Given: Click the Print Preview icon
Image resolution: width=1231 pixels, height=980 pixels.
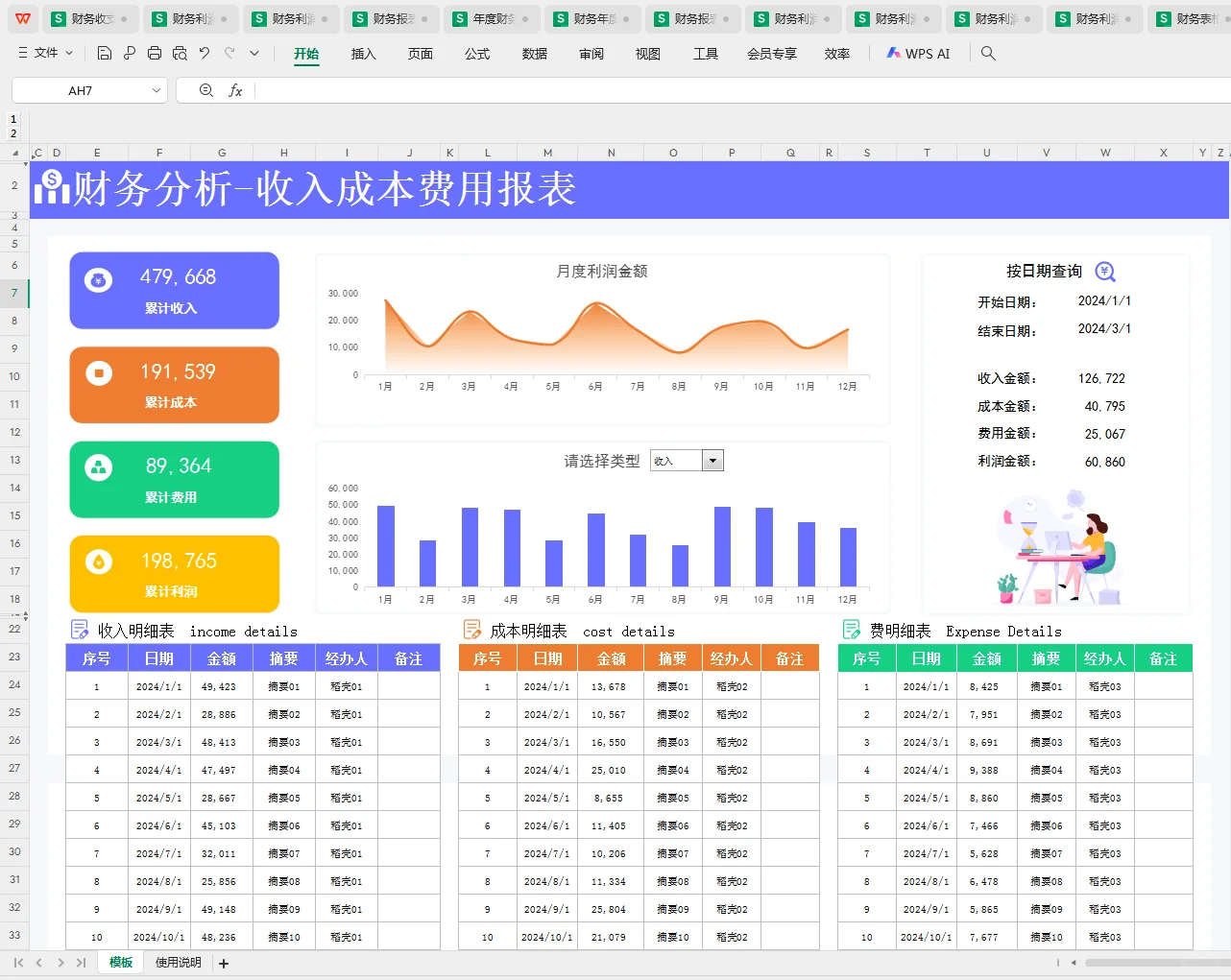Looking at the screenshot, I should [179, 54].
